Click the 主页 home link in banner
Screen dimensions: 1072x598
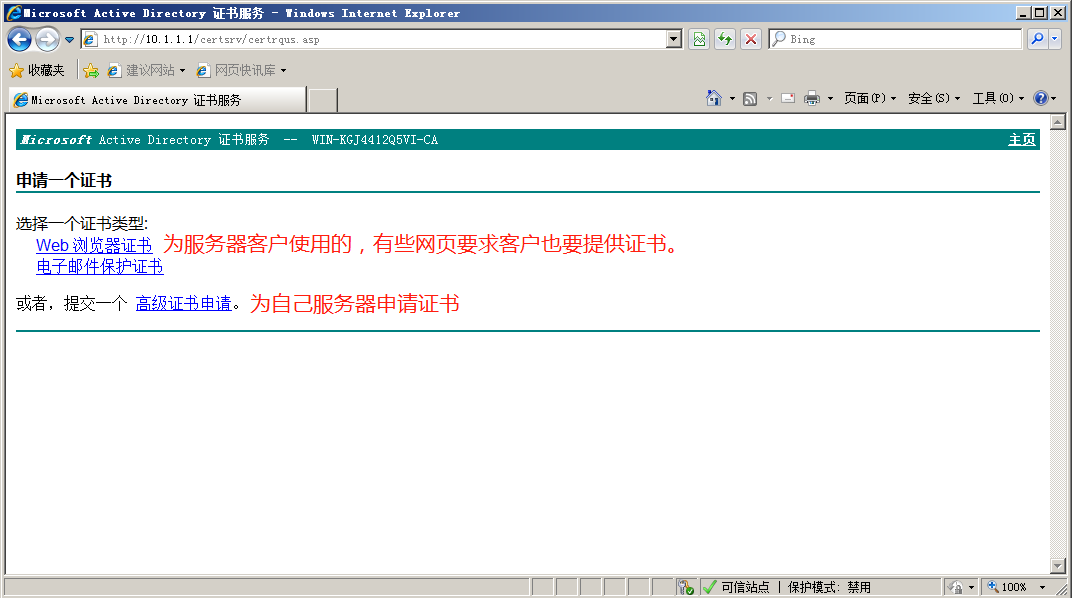coord(1021,139)
